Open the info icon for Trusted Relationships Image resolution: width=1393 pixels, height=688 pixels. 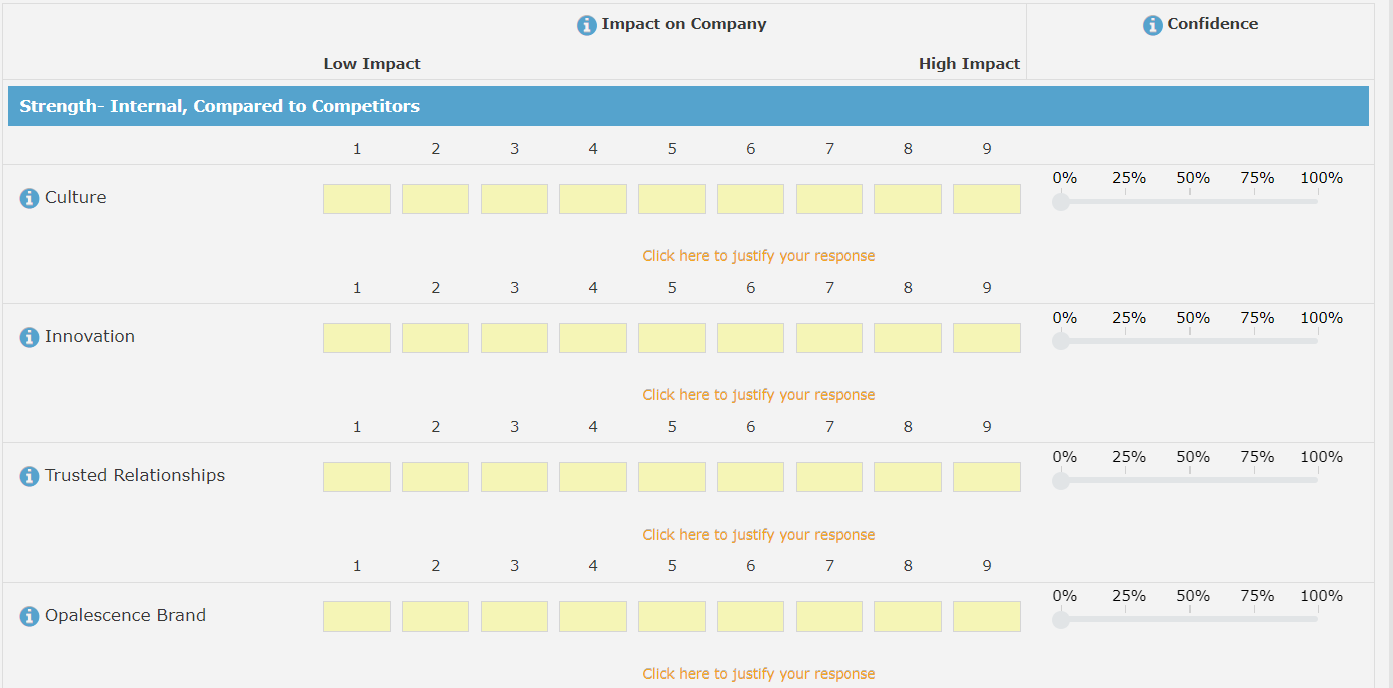29,476
